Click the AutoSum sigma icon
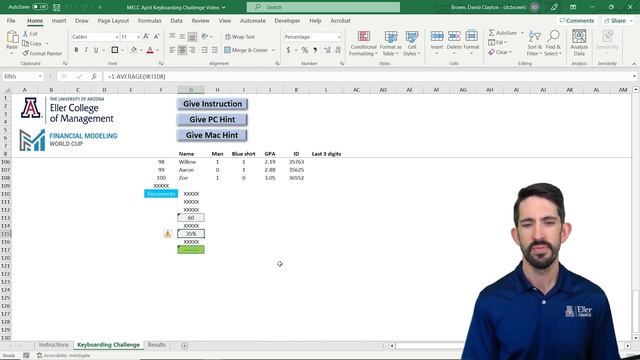 (491, 33)
